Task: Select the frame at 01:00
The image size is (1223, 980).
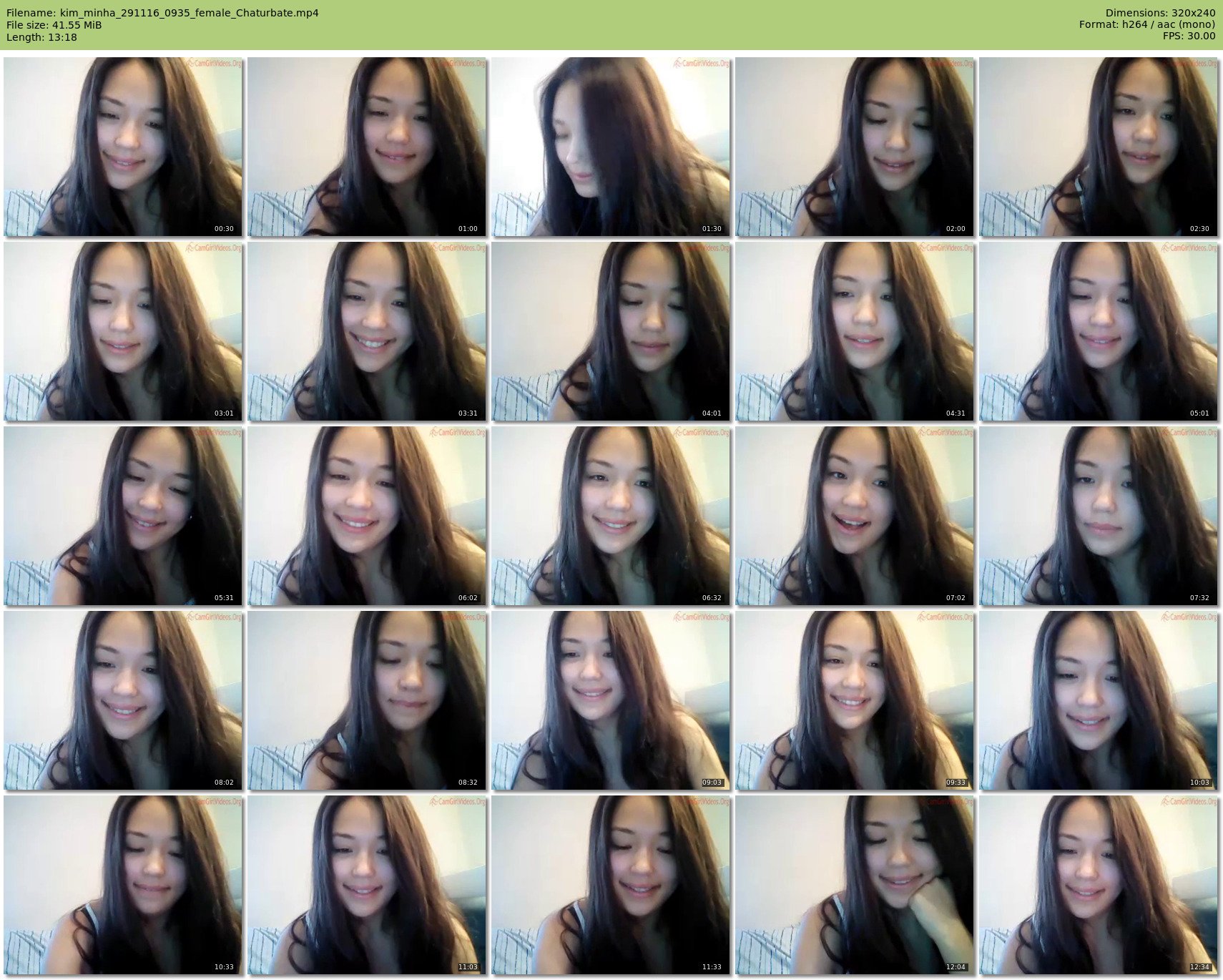Action: click(x=367, y=147)
